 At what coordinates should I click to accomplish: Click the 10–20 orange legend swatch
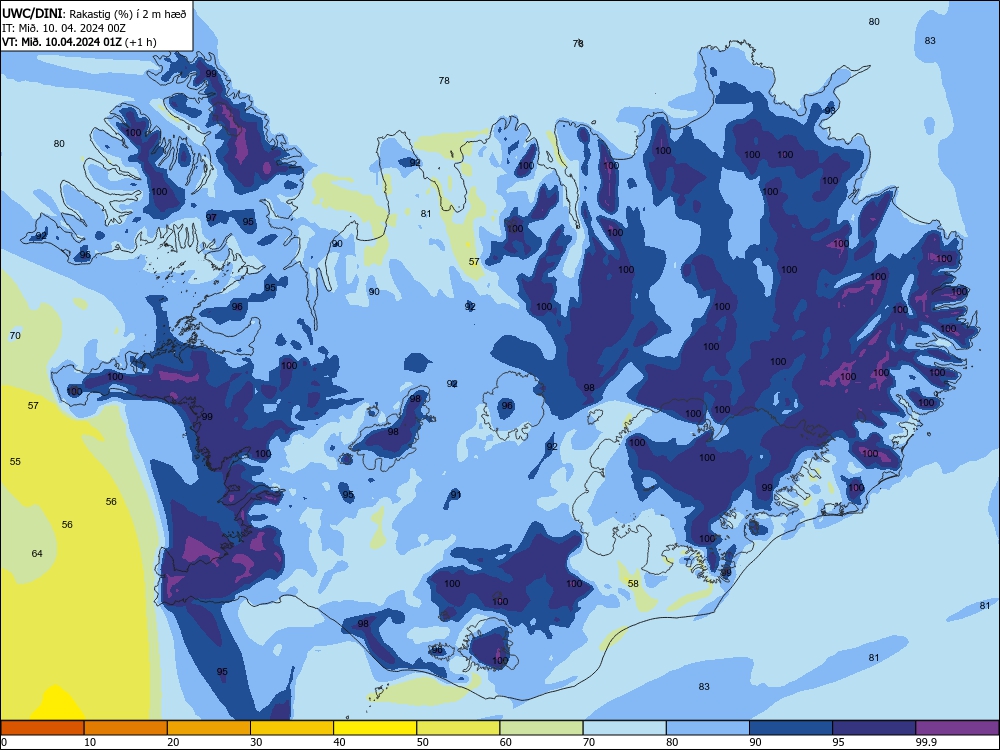click(x=126, y=728)
